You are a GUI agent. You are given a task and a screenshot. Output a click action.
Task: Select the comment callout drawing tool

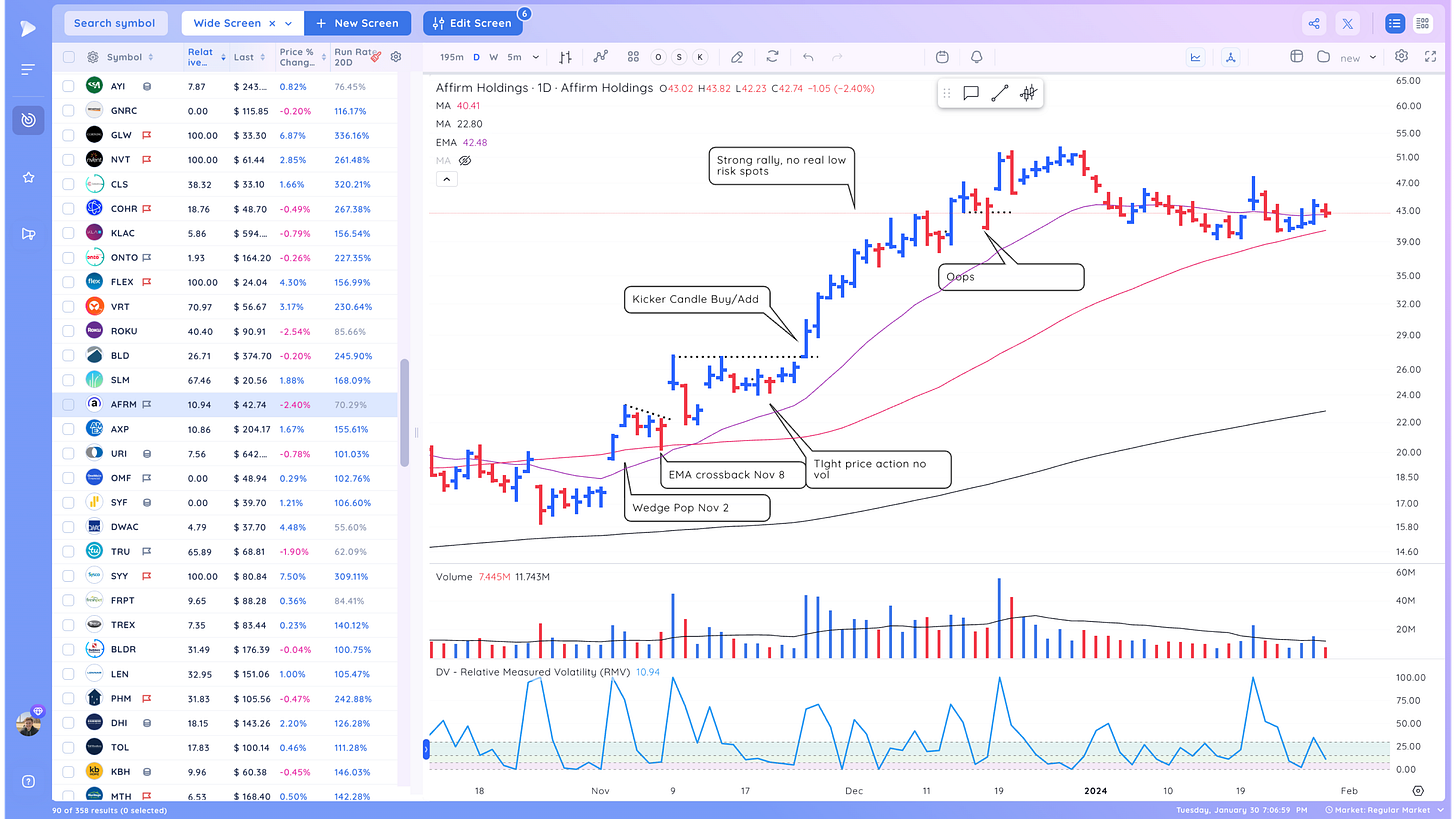(x=970, y=93)
